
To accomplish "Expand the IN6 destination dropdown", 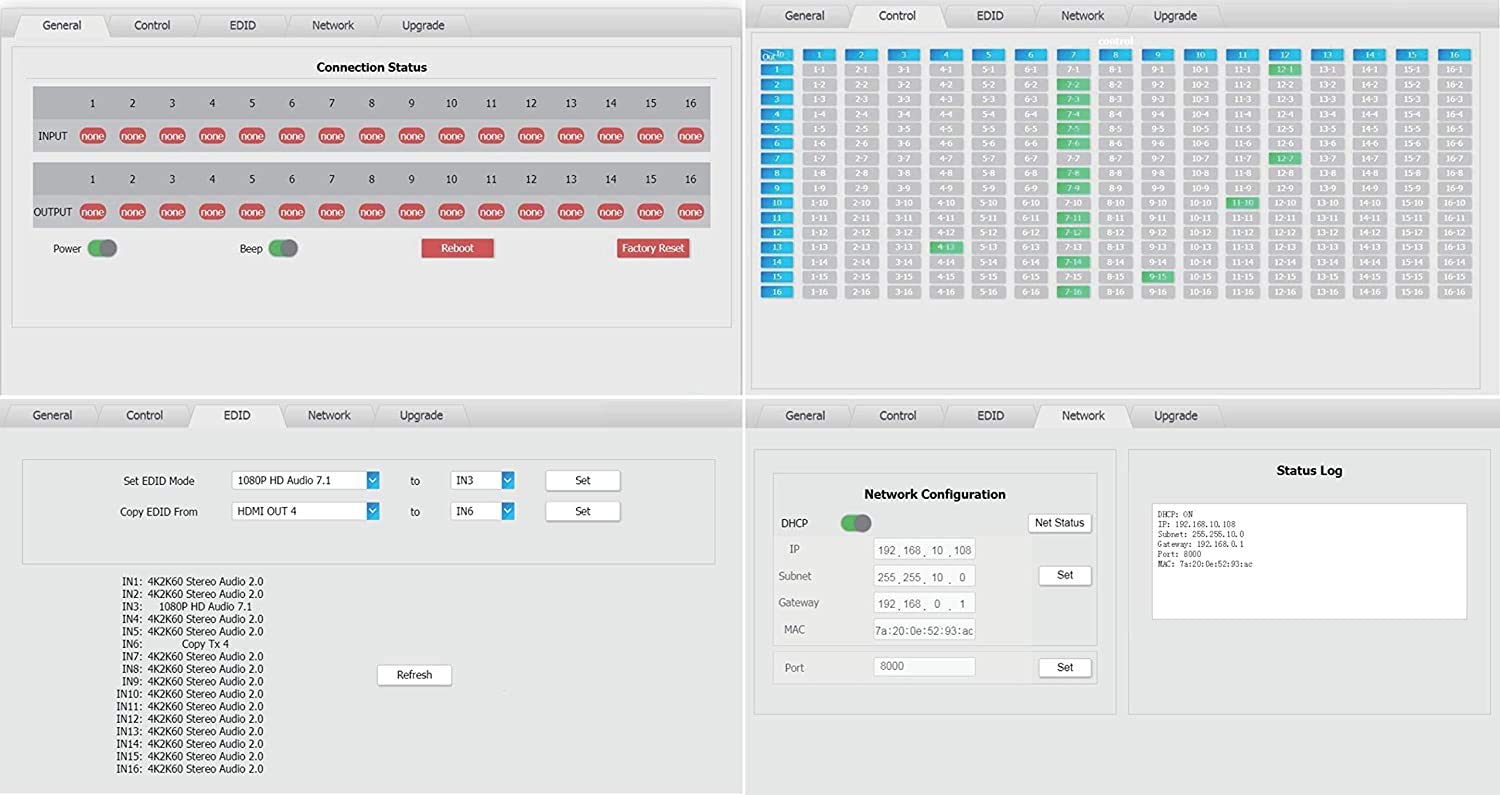I will pos(483,511).
